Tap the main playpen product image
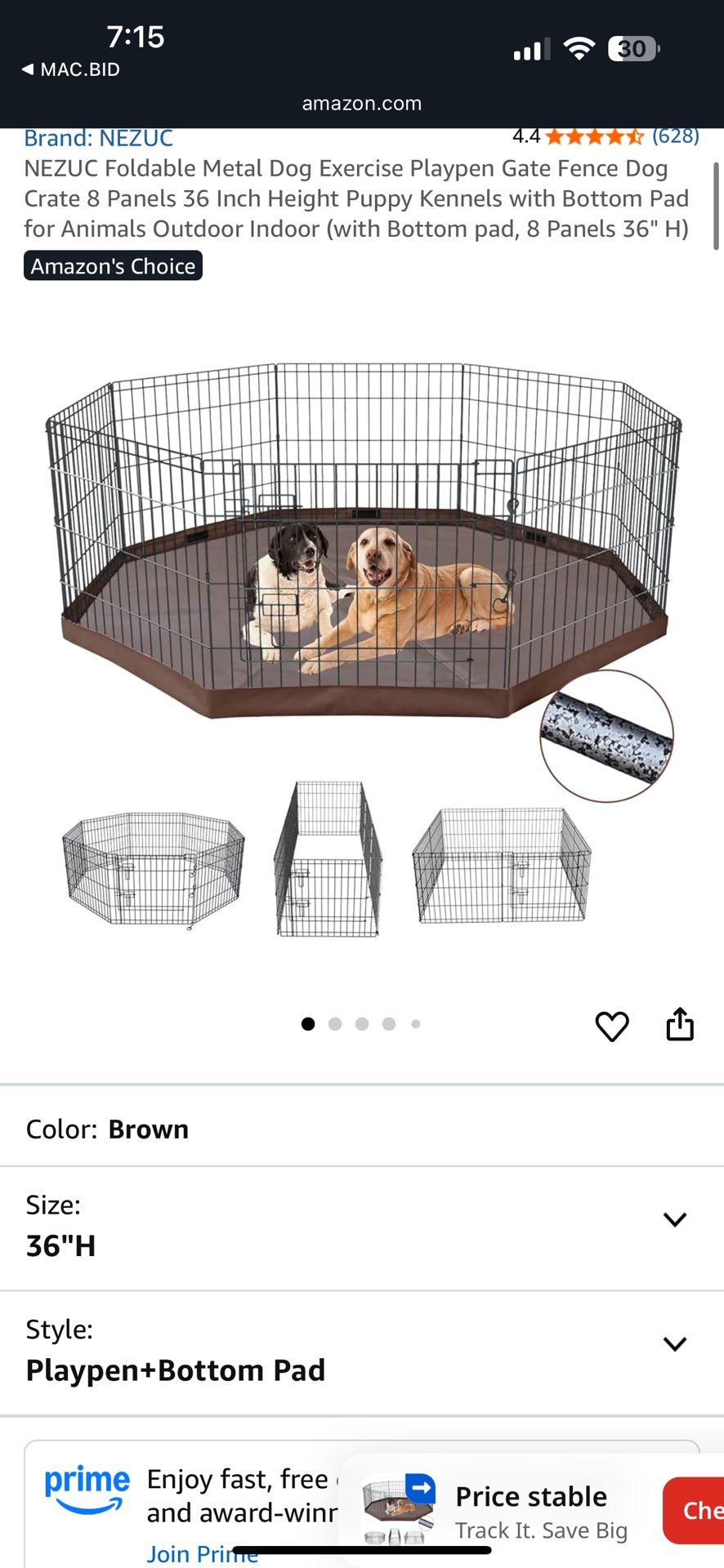The width and height of the screenshot is (724, 1568). [x=362, y=539]
